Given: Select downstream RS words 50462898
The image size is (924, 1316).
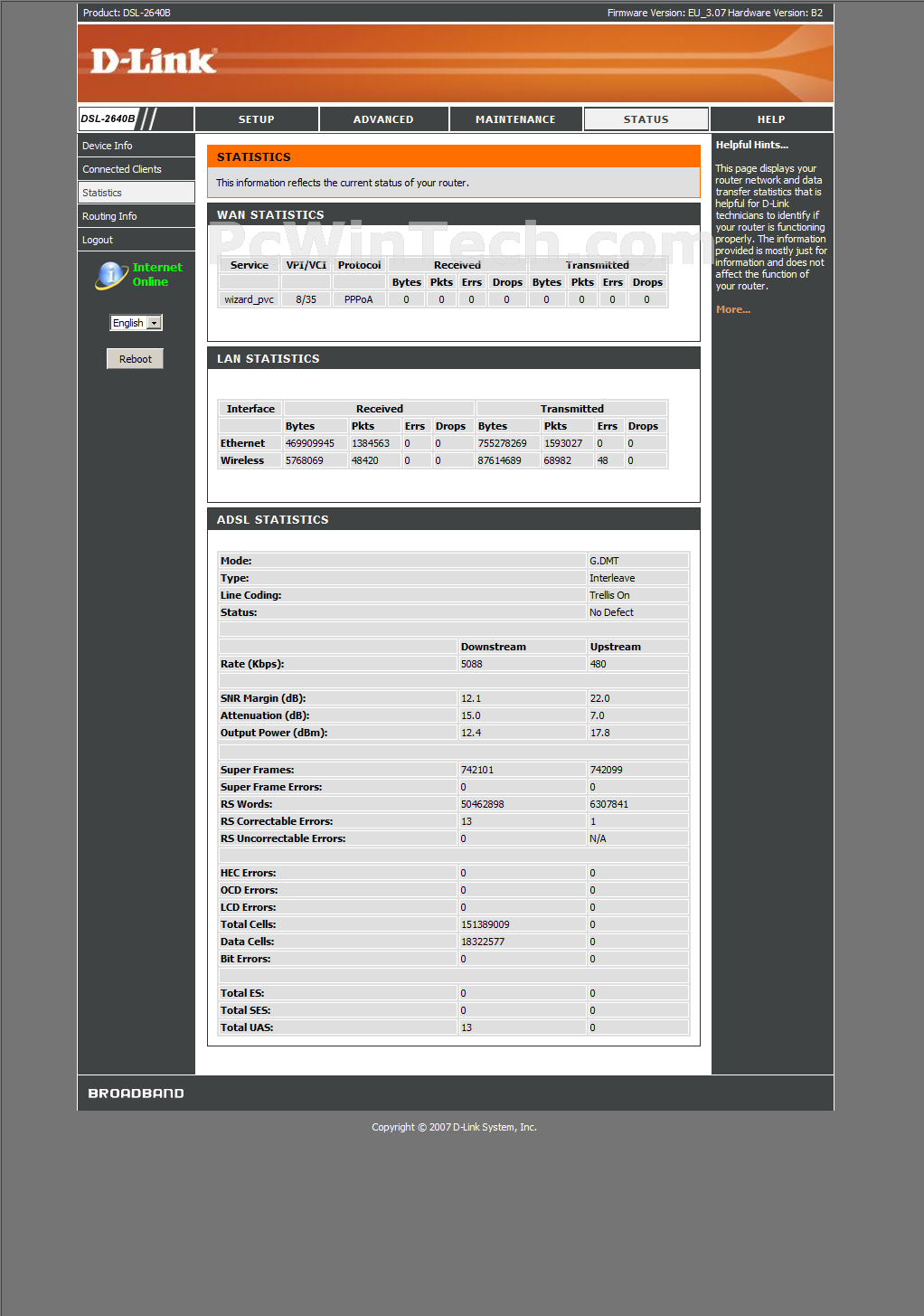Looking at the screenshot, I should (x=483, y=804).
